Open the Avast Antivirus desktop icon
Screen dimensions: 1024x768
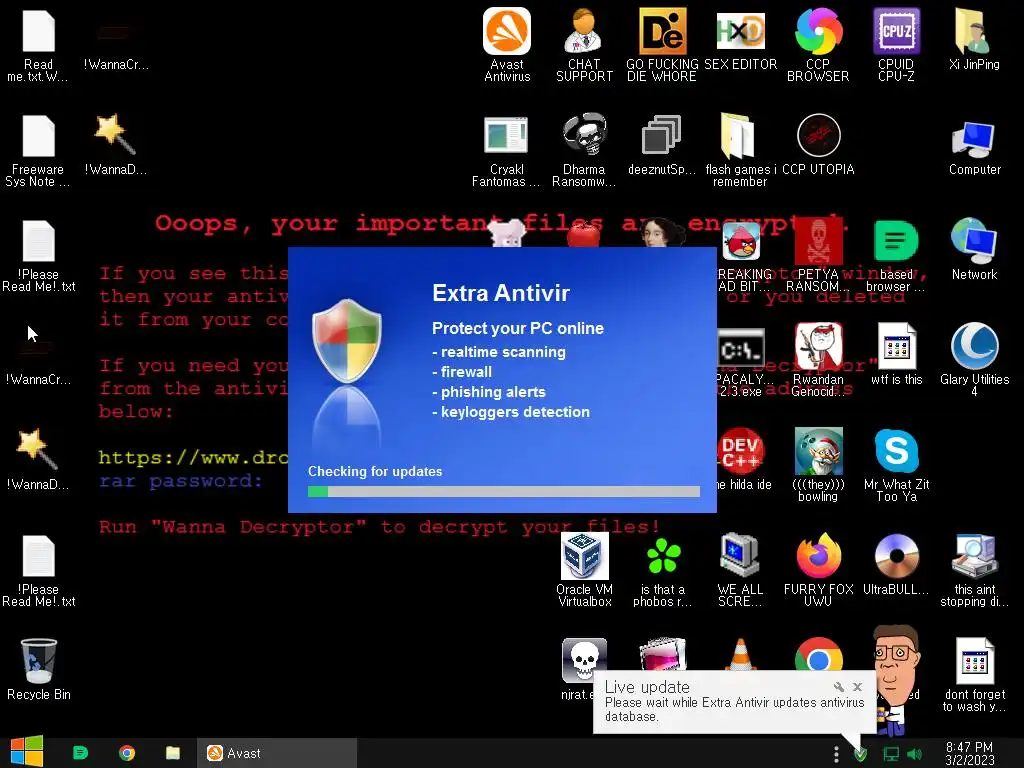[507, 44]
